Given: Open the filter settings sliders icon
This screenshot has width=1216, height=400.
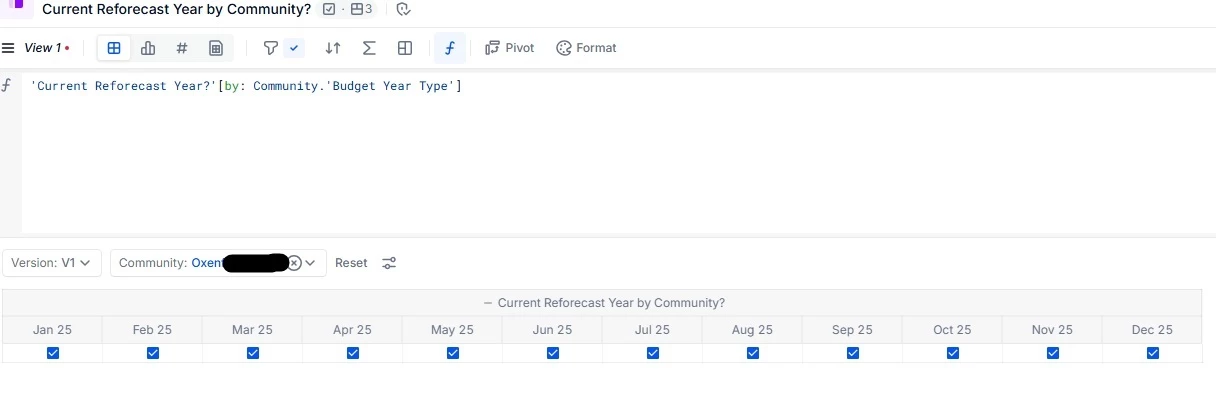Looking at the screenshot, I should (x=389, y=263).
